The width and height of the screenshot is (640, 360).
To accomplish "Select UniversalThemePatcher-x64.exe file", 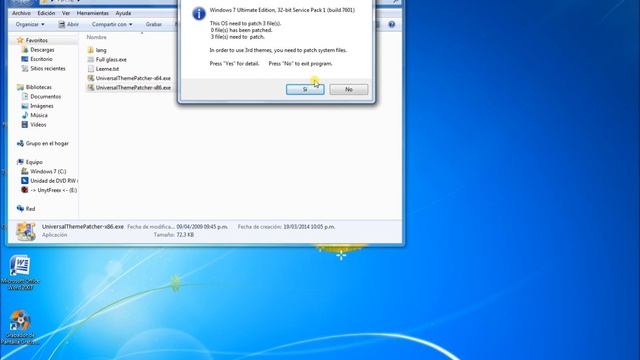I will coord(133,78).
